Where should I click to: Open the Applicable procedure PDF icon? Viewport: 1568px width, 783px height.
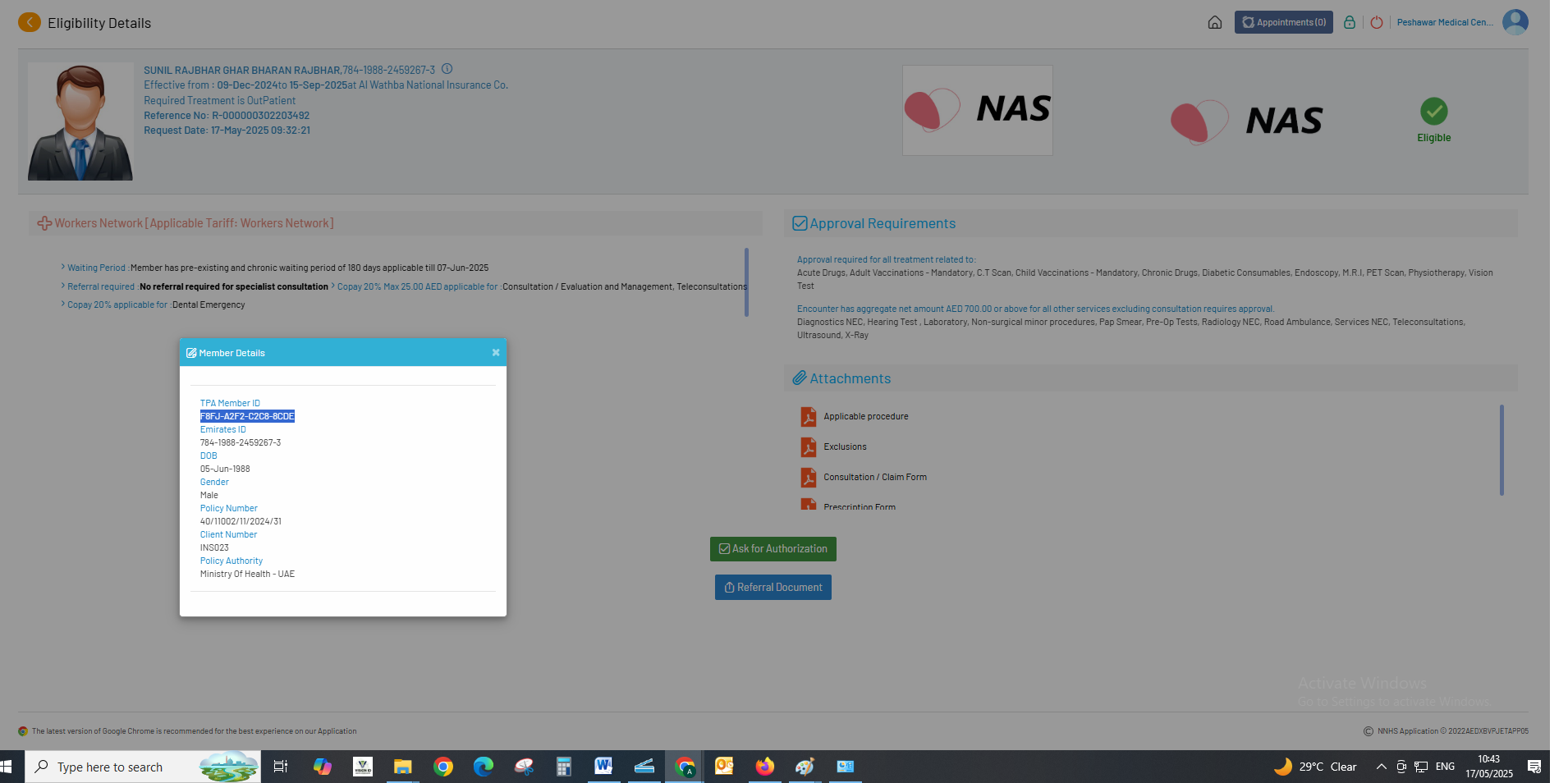click(809, 417)
